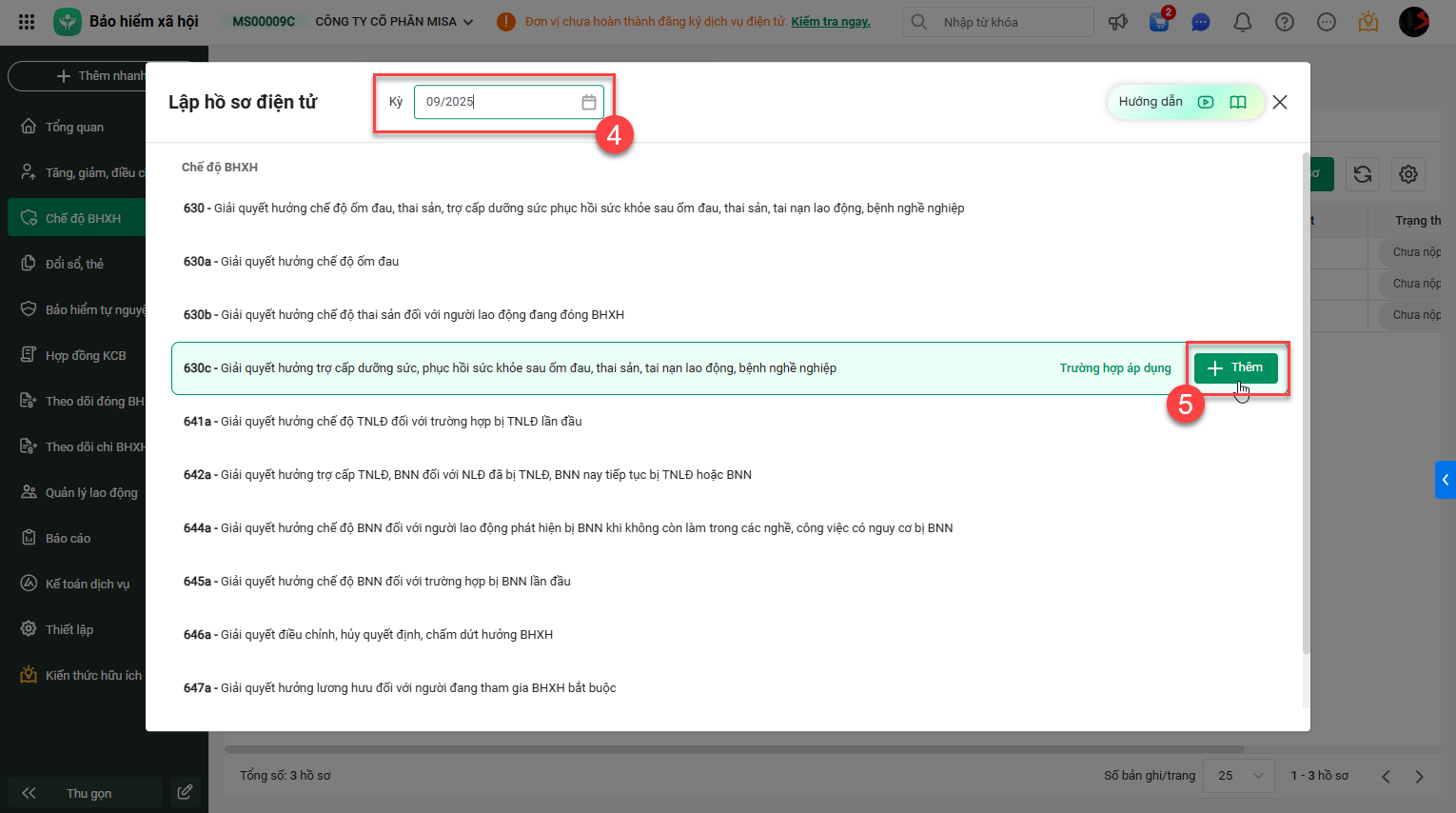Open the Hướng dẫn book guide icon

click(x=1238, y=102)
